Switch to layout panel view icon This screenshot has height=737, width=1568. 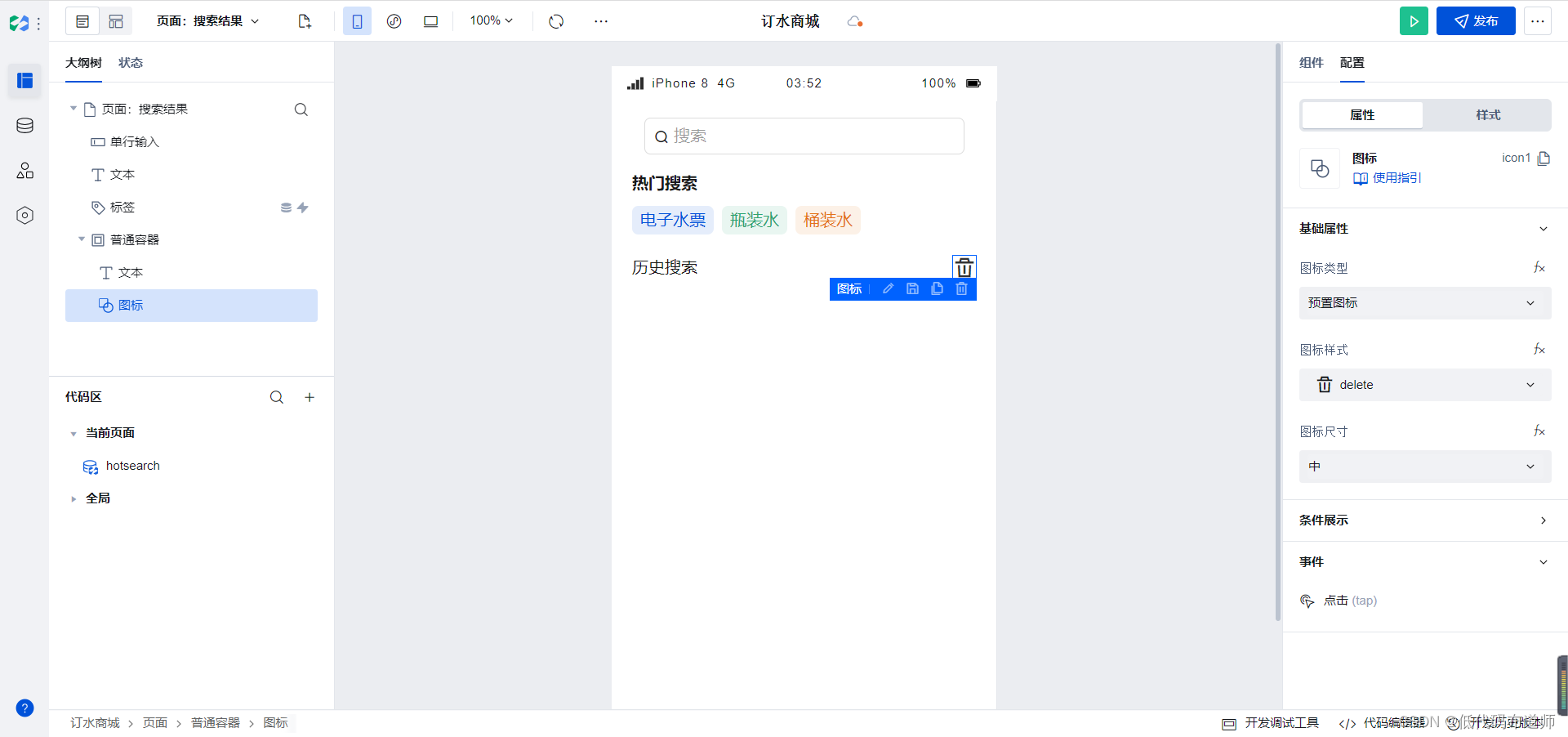(x=116, y=21)
